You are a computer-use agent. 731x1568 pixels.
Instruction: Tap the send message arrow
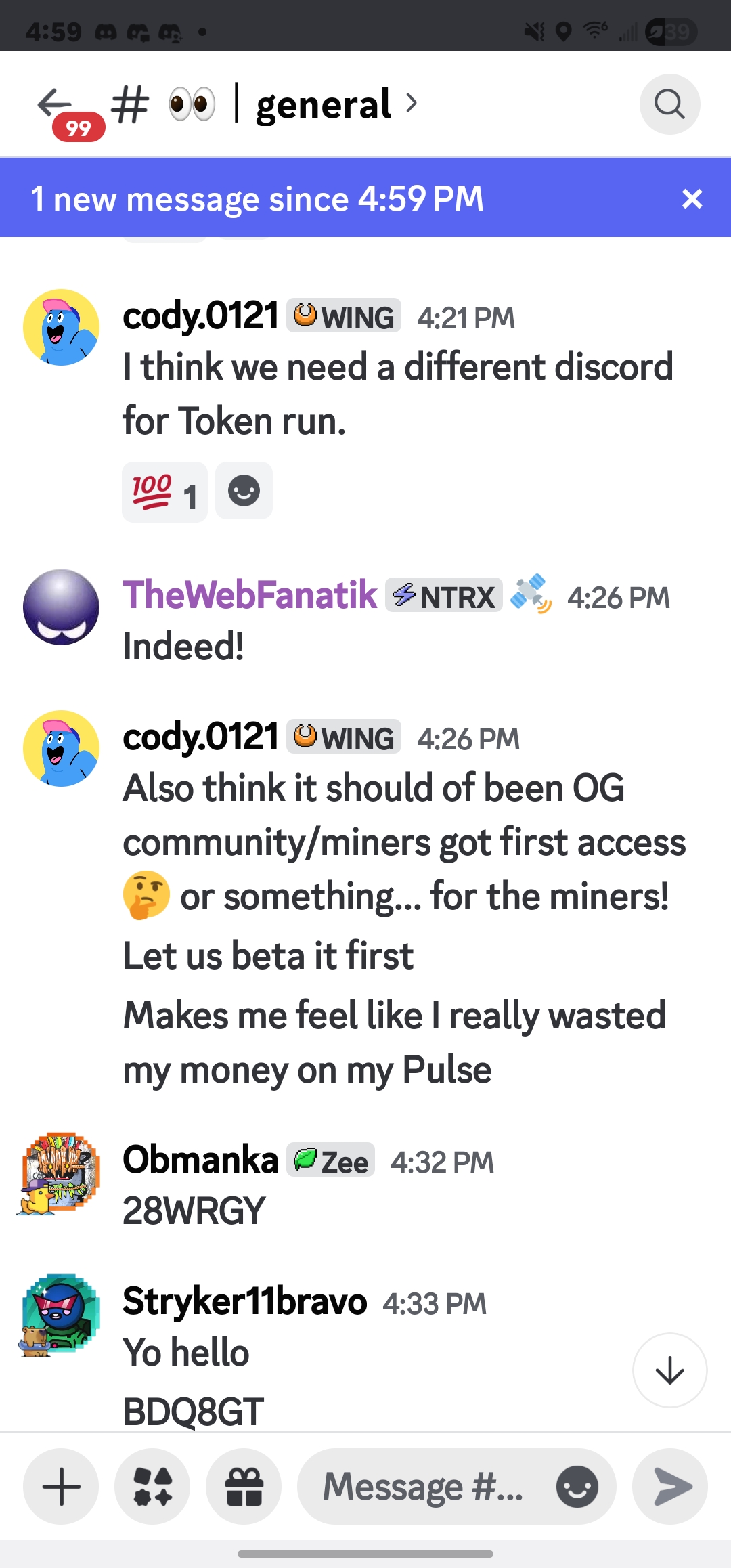tap(670, 1487)
